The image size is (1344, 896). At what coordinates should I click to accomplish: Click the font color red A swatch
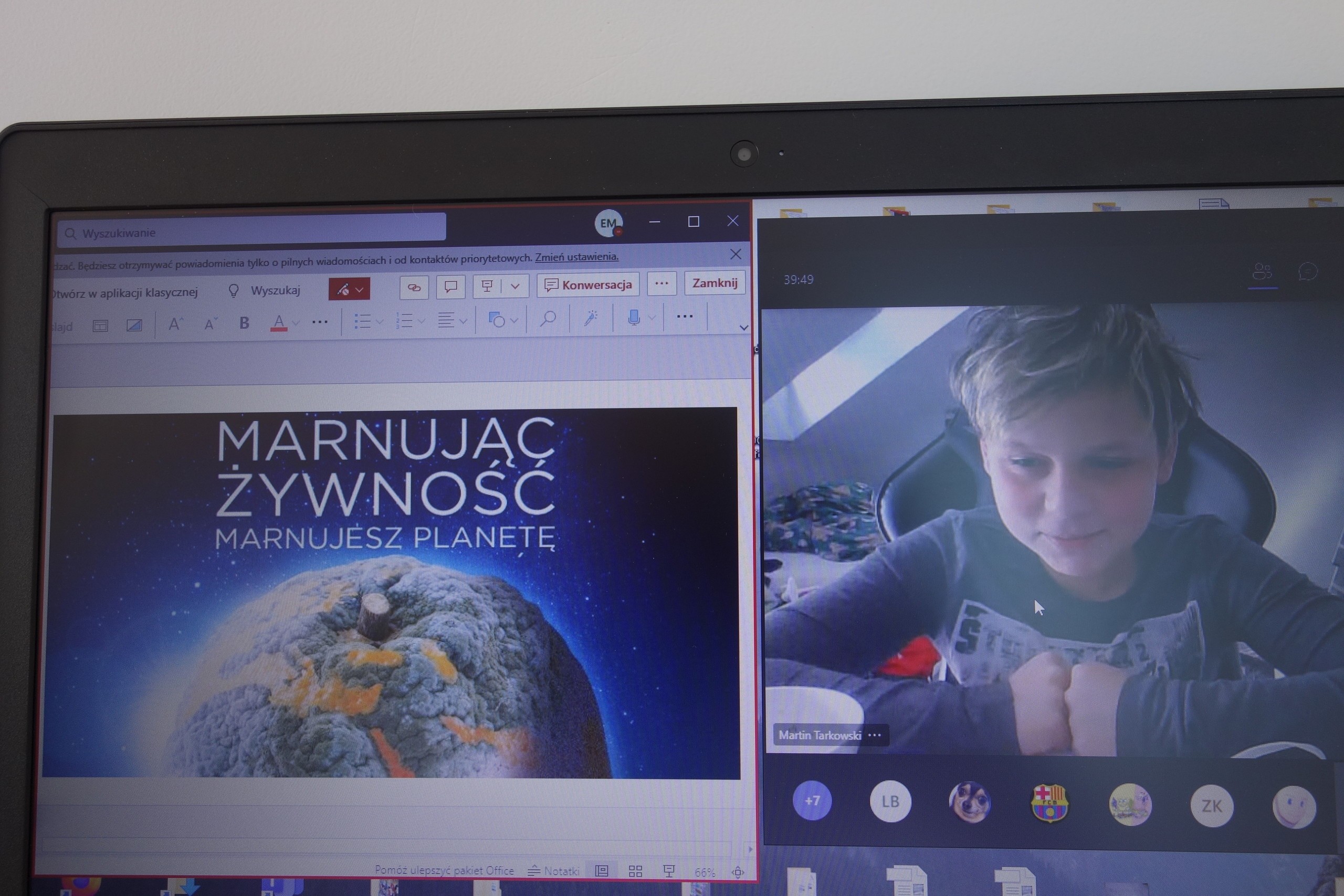(278, 323)
